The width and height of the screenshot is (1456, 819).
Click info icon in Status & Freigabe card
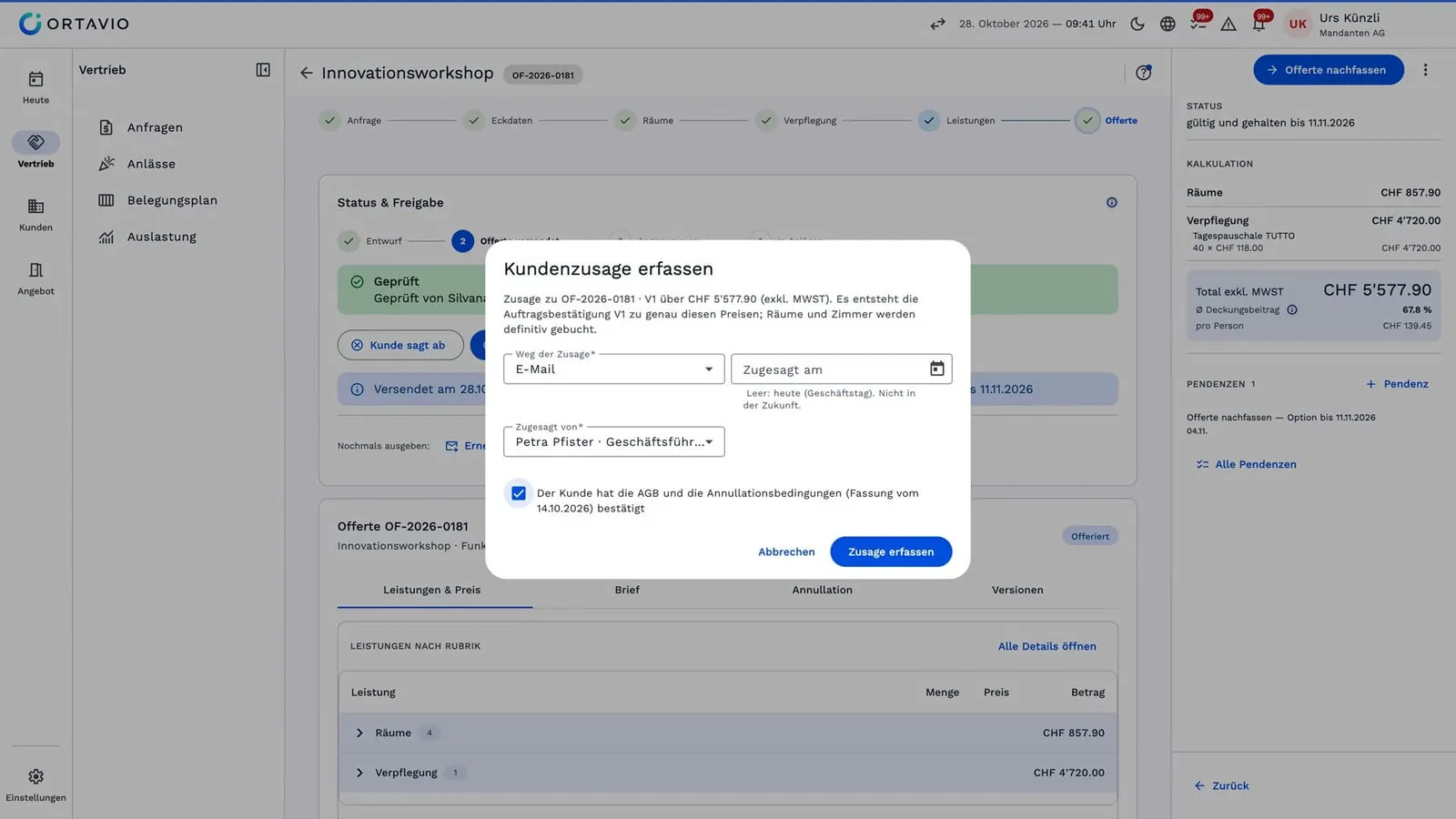click(x=1111, y=203)
